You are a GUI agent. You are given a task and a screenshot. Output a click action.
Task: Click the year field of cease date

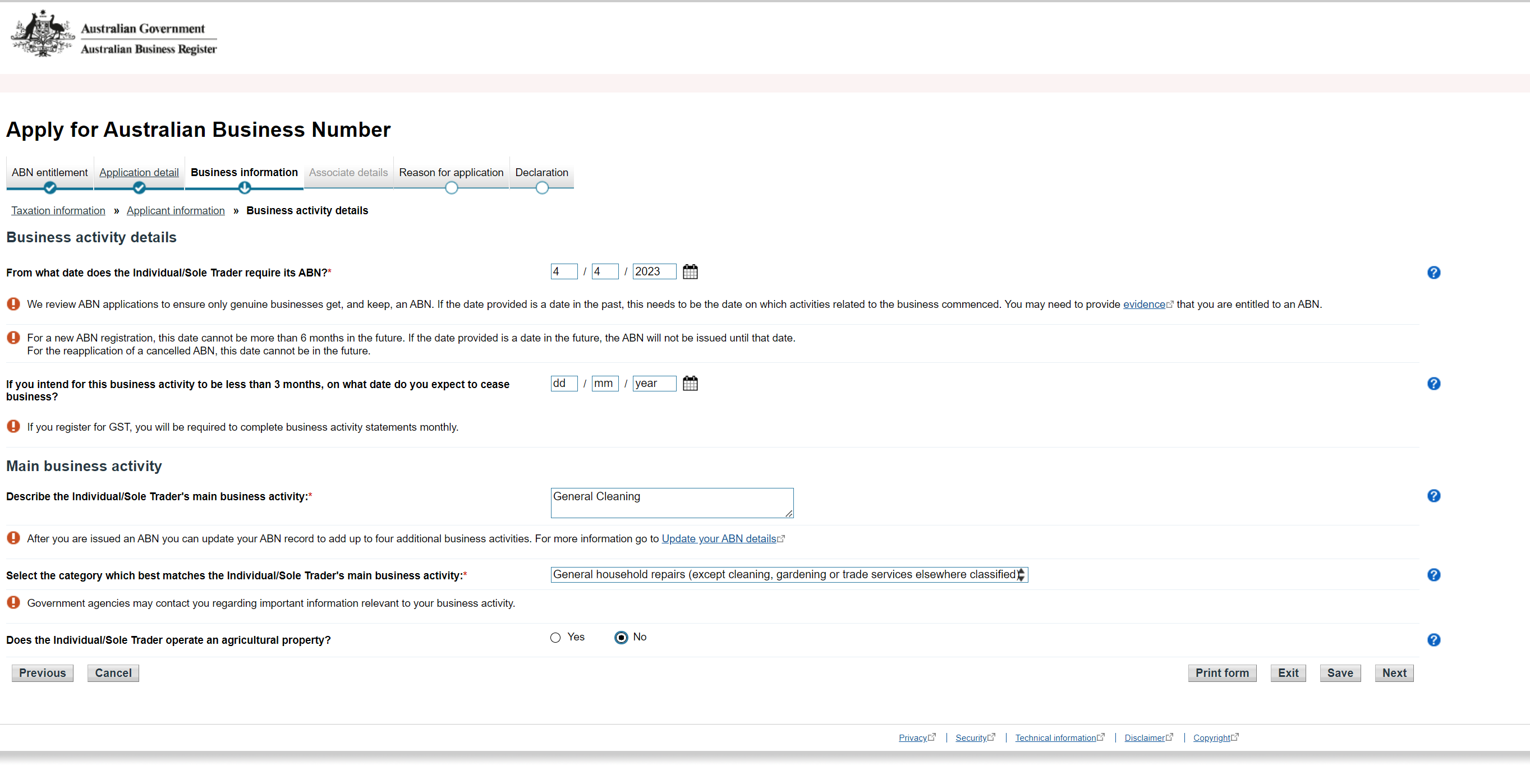tap(653, 384)
